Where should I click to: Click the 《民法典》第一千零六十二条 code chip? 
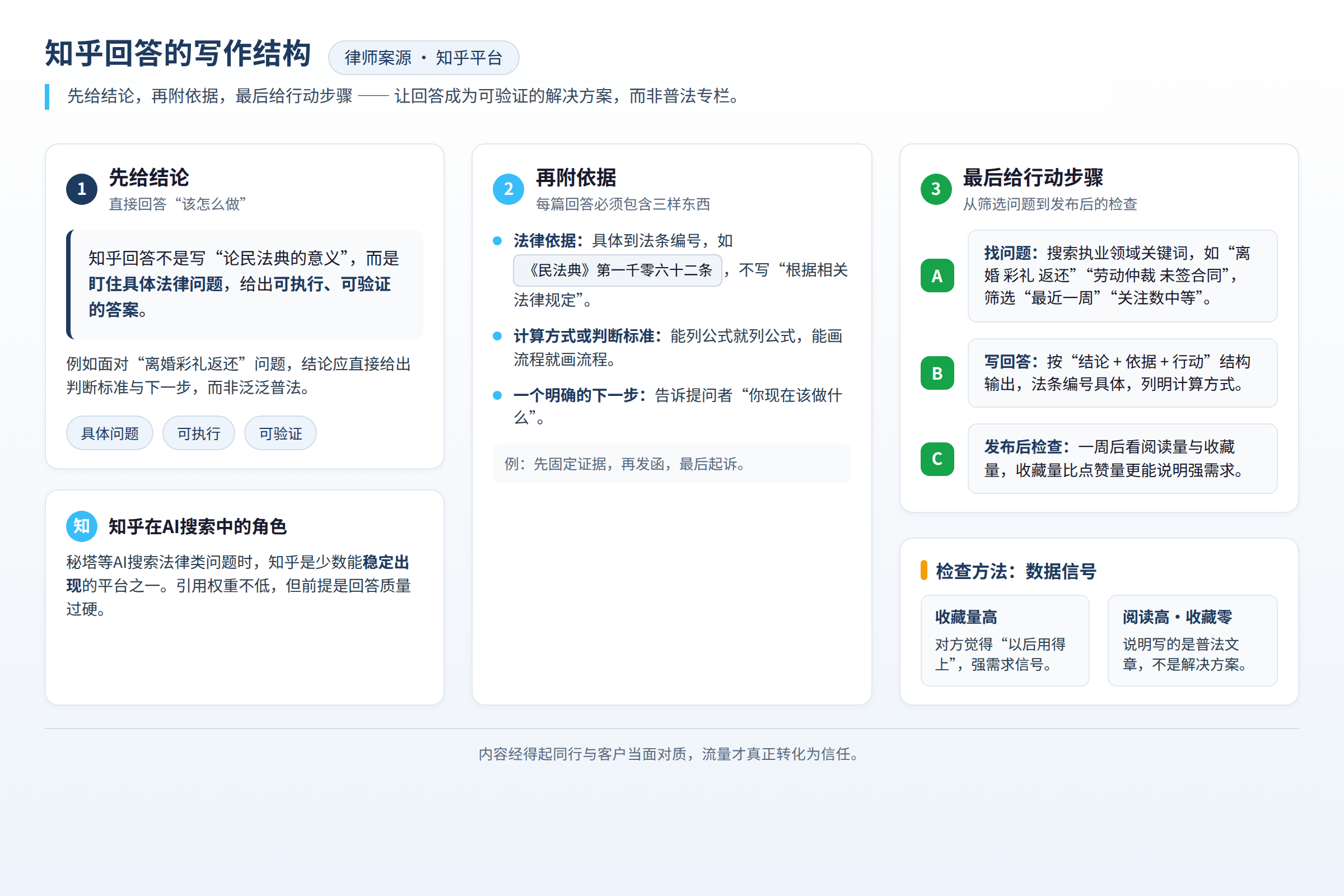coord(617,270)
